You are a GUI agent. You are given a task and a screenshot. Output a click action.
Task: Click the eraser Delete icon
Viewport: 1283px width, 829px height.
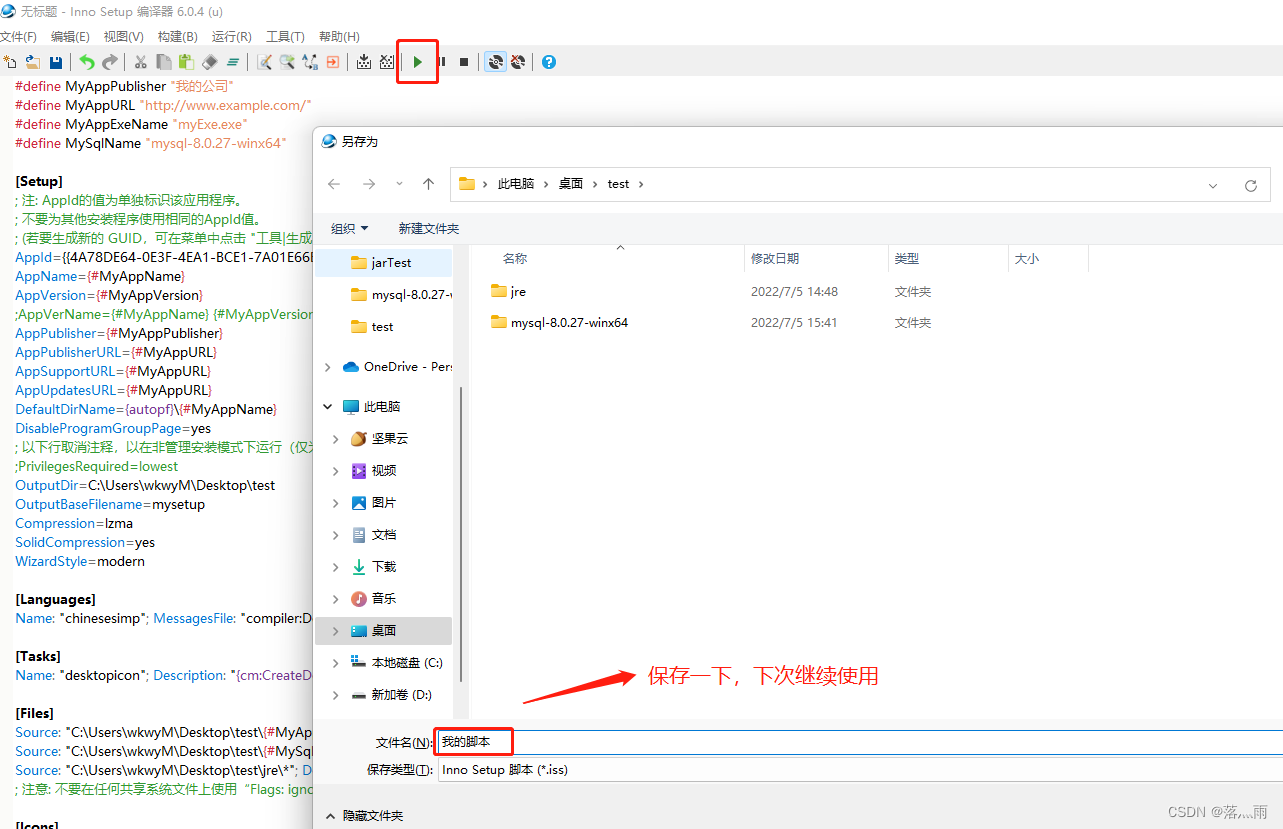(x=209, y=62)
